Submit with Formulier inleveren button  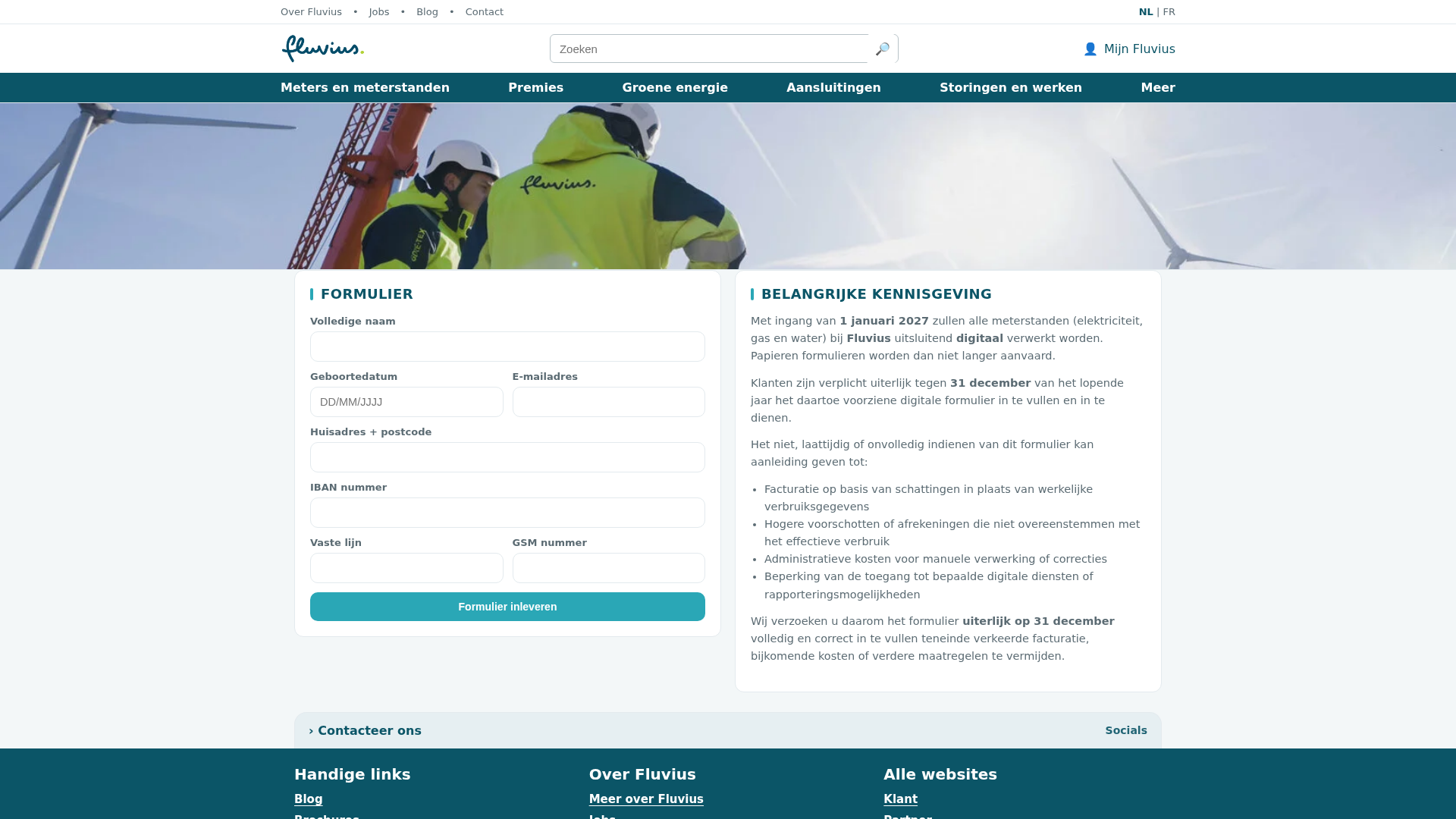pos(507,607)
